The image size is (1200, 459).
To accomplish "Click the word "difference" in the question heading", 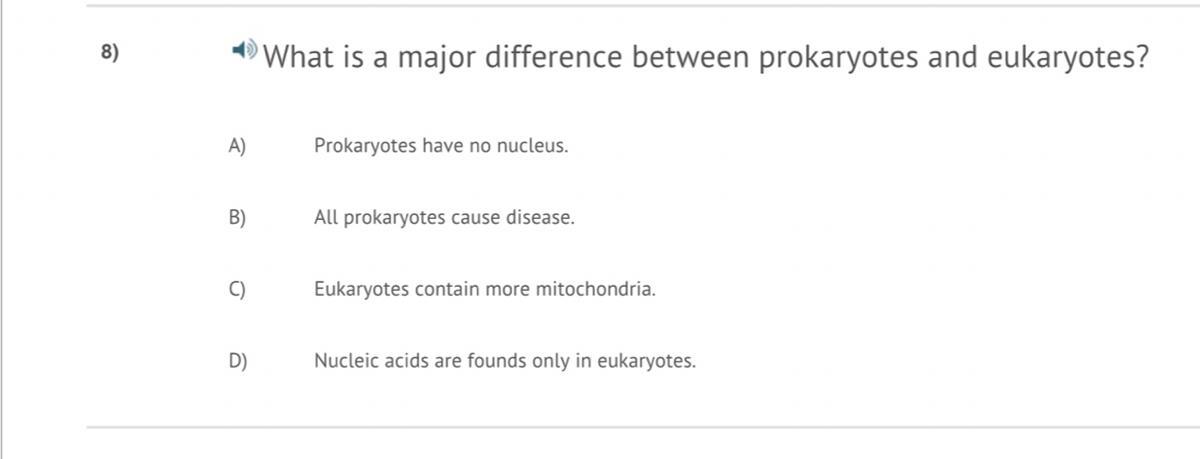I will click(553, 57).
